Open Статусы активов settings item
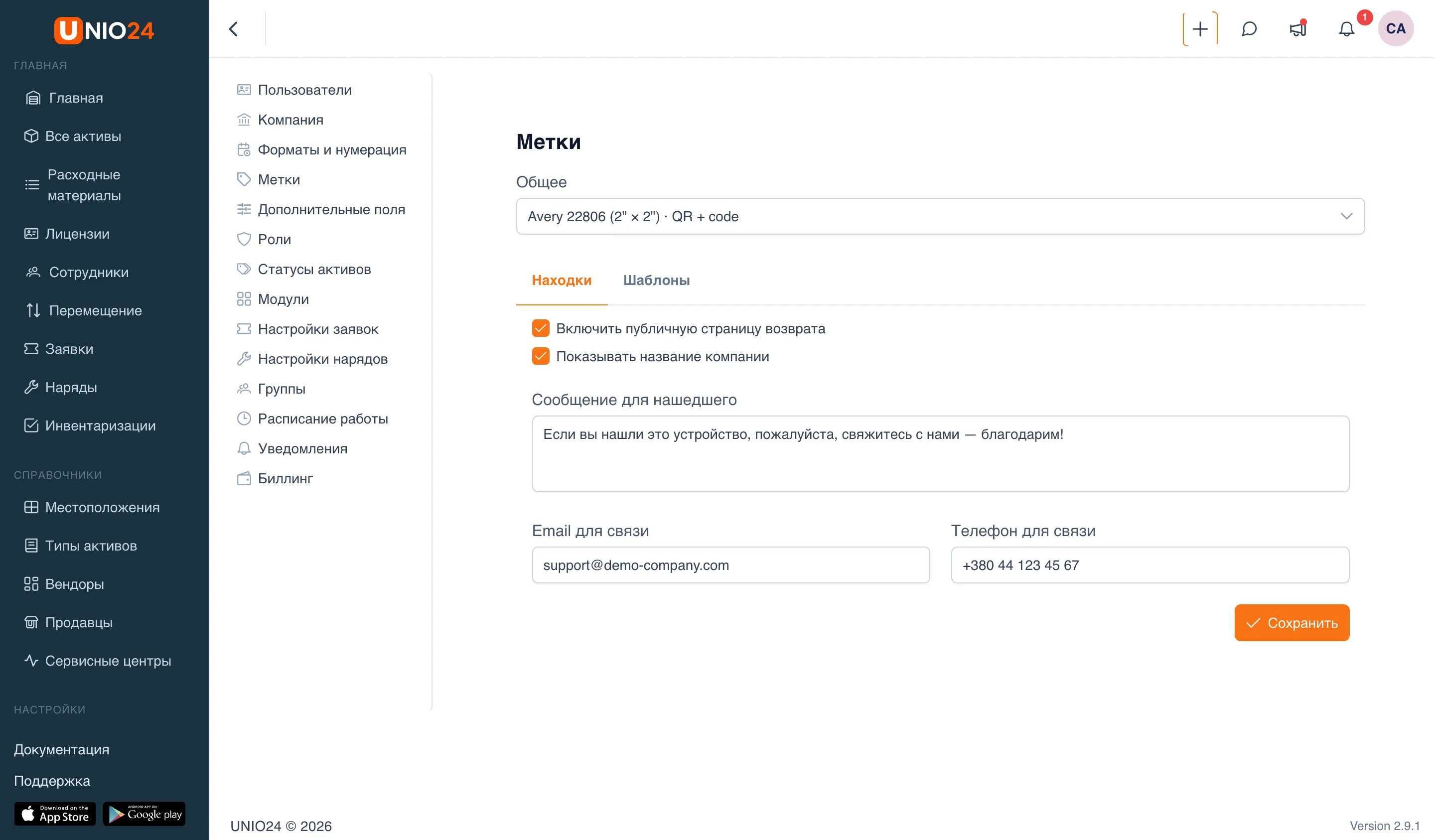 pyautogui.click(x=314, y=270)
